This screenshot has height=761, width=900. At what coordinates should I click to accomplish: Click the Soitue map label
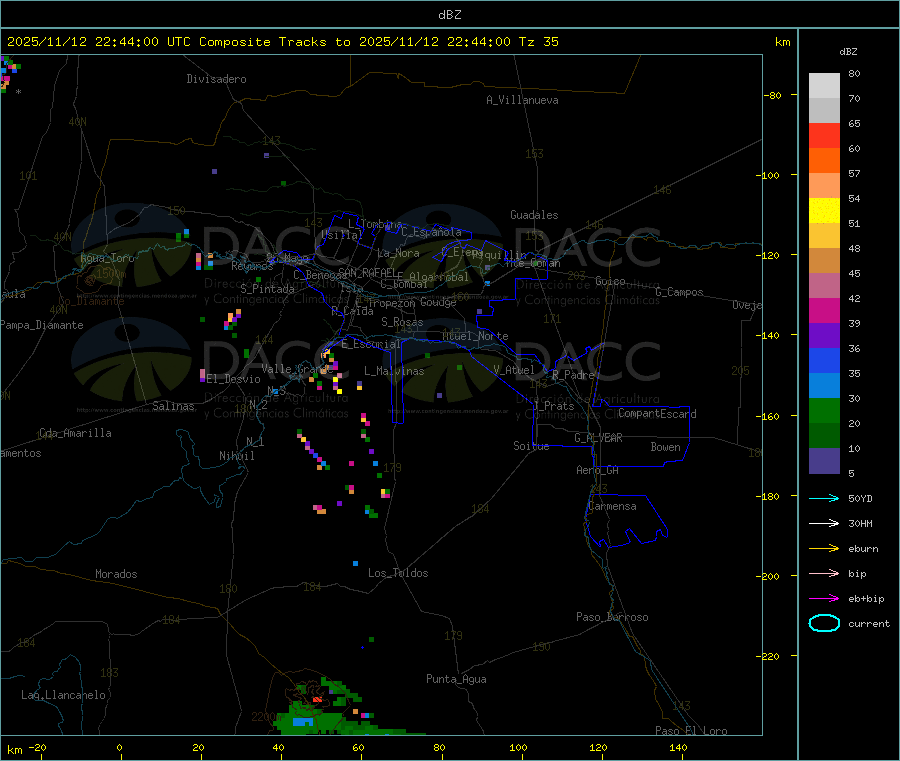pos(531,446)
